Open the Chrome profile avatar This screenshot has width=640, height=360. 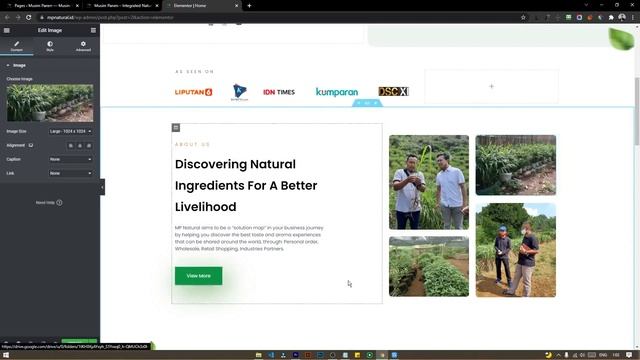pyautogui.click(x=622, y=18)
